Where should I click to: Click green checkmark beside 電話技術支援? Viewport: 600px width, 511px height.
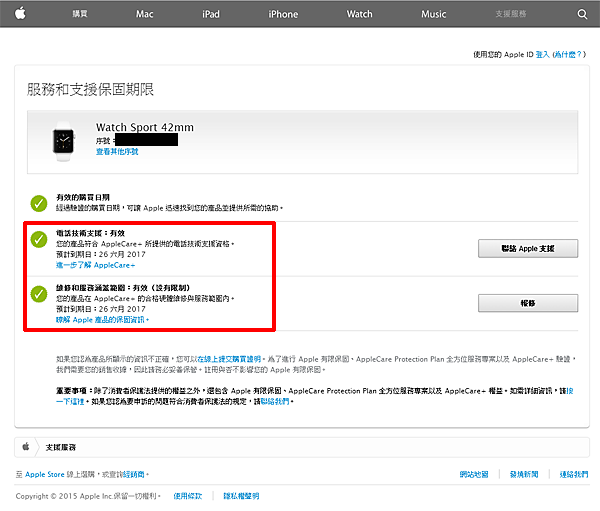39,239
